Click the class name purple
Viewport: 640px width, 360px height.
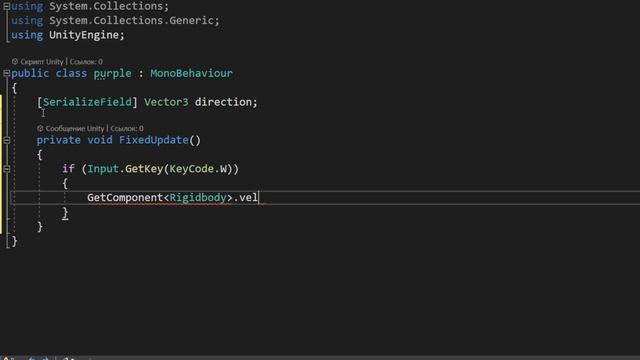pos(112,74)
